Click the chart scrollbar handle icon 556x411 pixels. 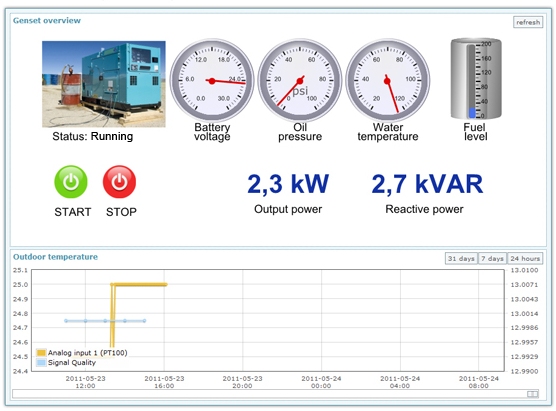coord(533,394)
